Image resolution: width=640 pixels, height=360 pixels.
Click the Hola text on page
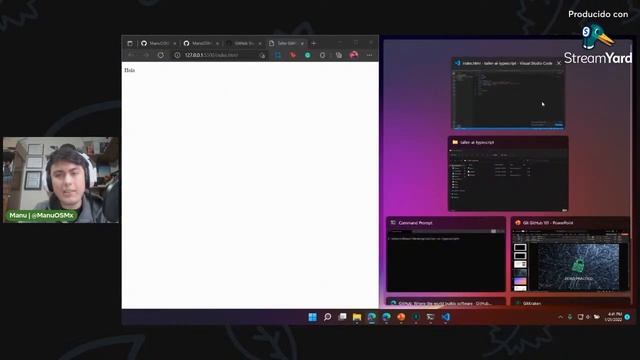point(129,70)
